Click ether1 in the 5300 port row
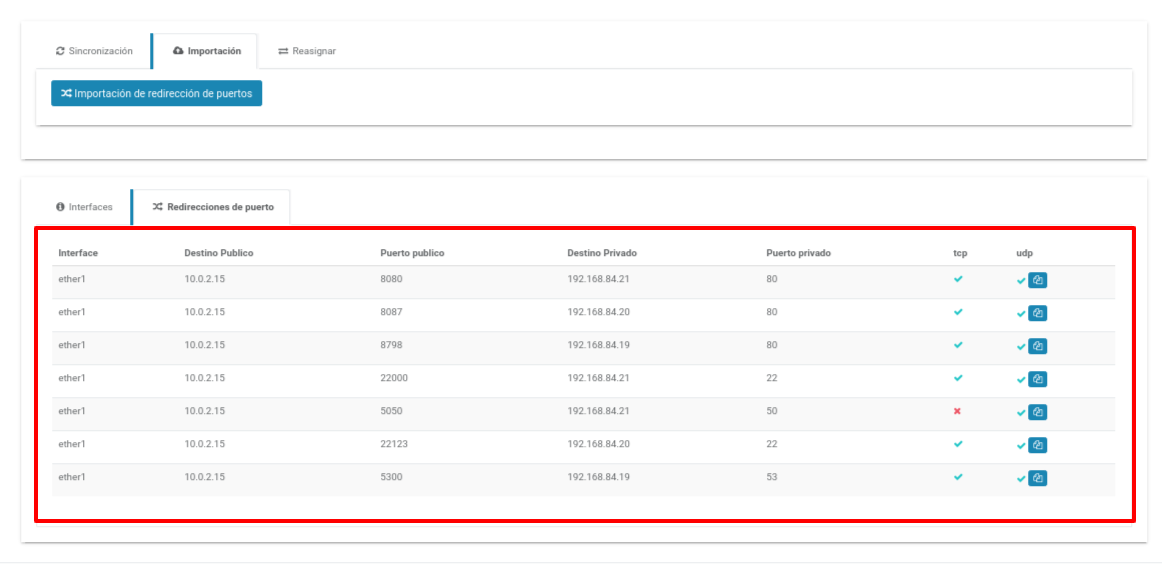The height and width of the screenshot is (564, 1162). pos(72,477)
